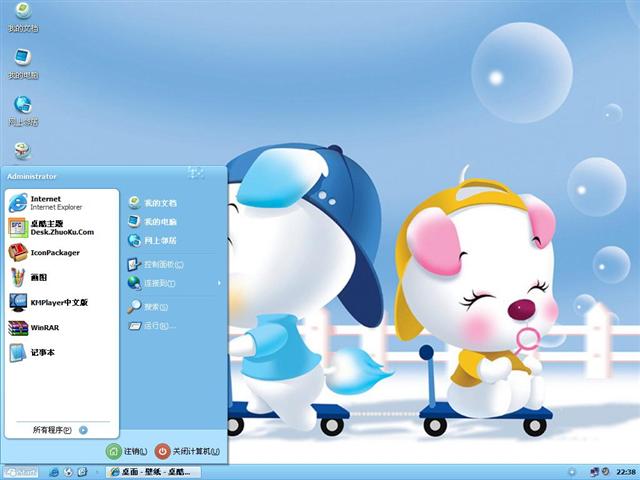Click 关闭计算机 shut down button
The image size is (640, 480).
pos(188,451)
